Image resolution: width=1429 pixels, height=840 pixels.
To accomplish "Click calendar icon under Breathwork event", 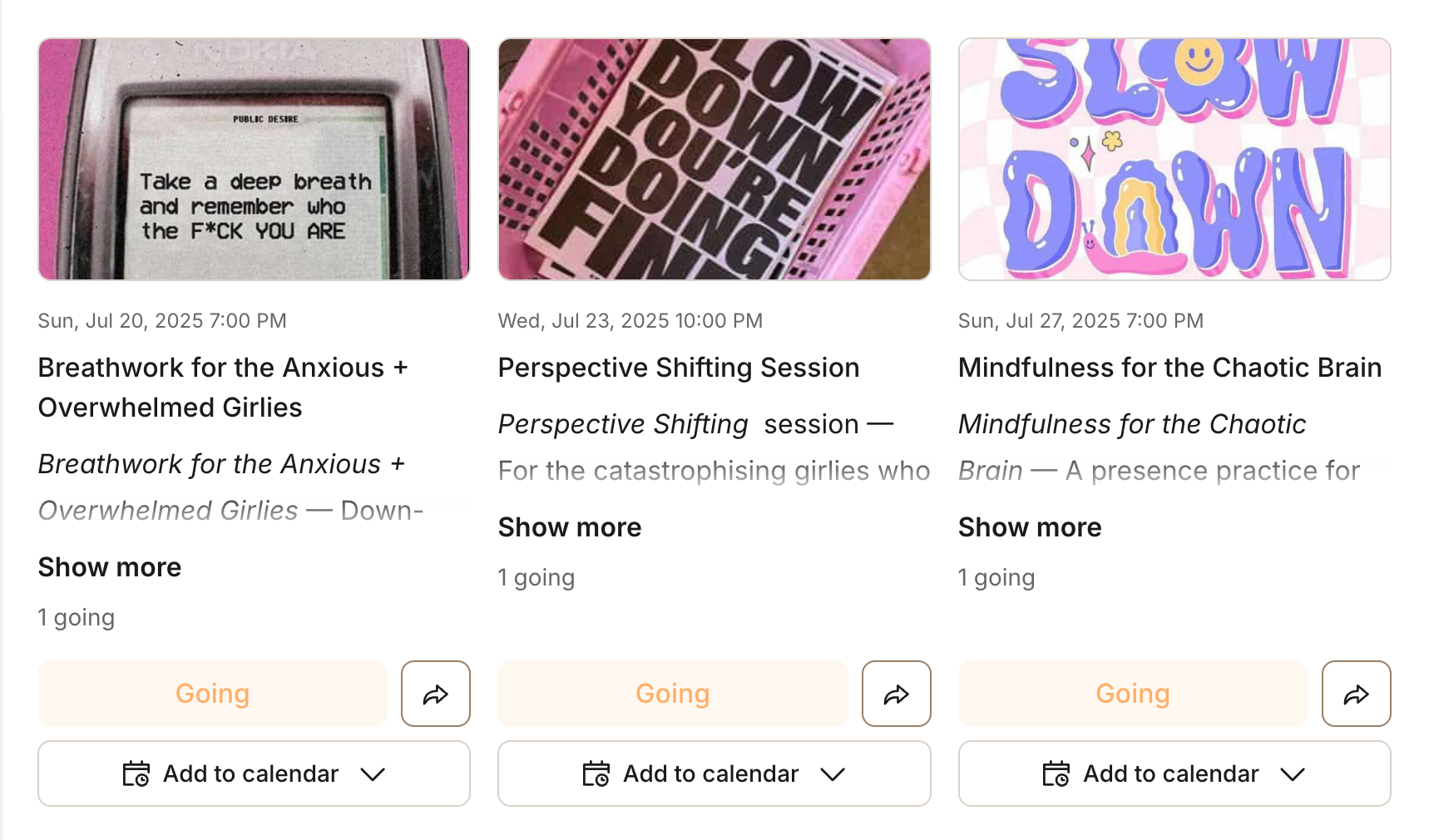I will 136,773.
